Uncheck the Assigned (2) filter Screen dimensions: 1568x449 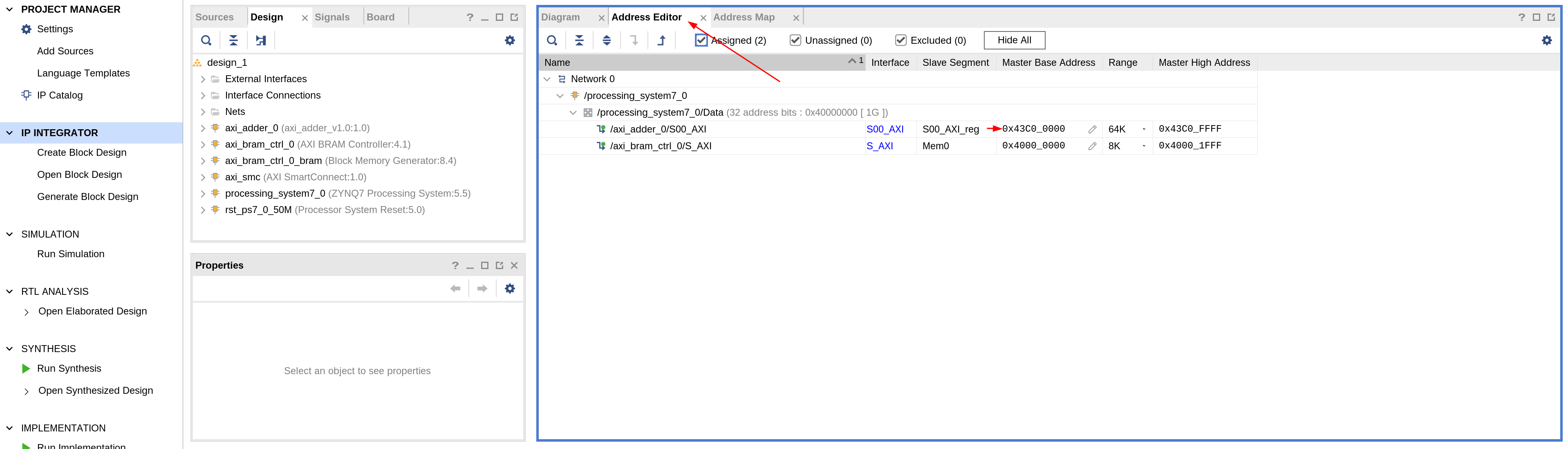click(x=701, y=40)
